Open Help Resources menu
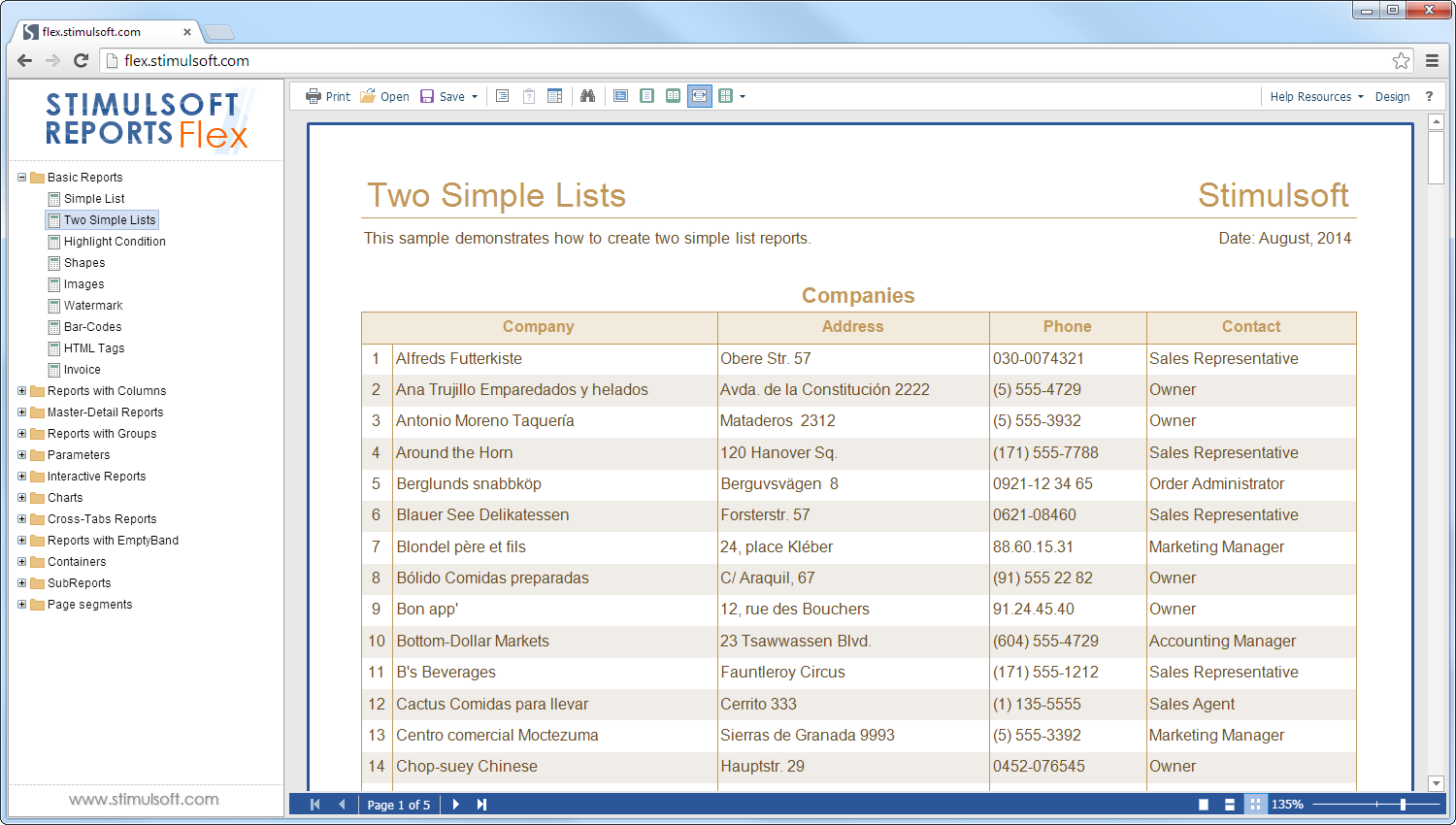Viewport: 1456px width, 825px height. [x=1316, y=97]
